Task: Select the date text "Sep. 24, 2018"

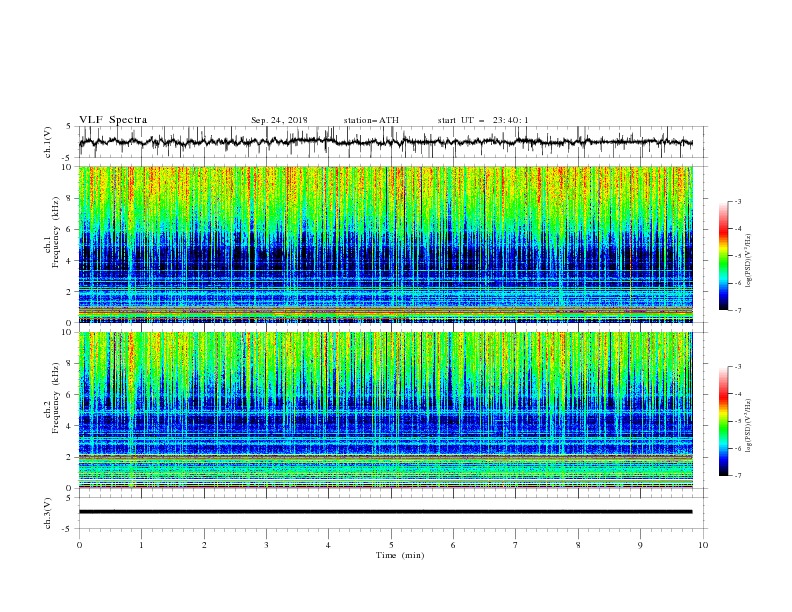Action: coord(279,120)
